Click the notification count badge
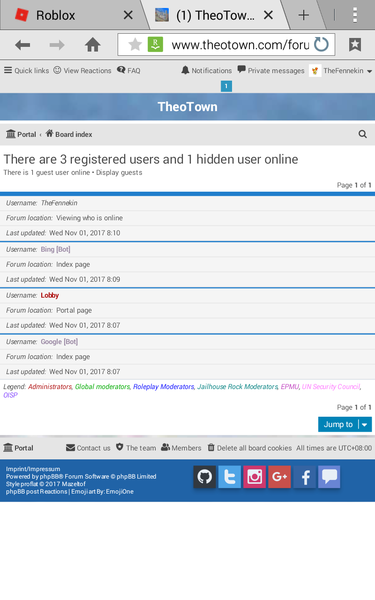Viewport: 375px width, 600px height. (x=226, y=86)
